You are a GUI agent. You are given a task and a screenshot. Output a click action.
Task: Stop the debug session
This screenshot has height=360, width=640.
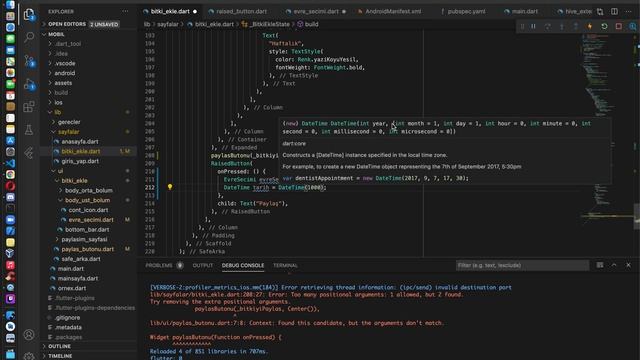tap(619, 26)
